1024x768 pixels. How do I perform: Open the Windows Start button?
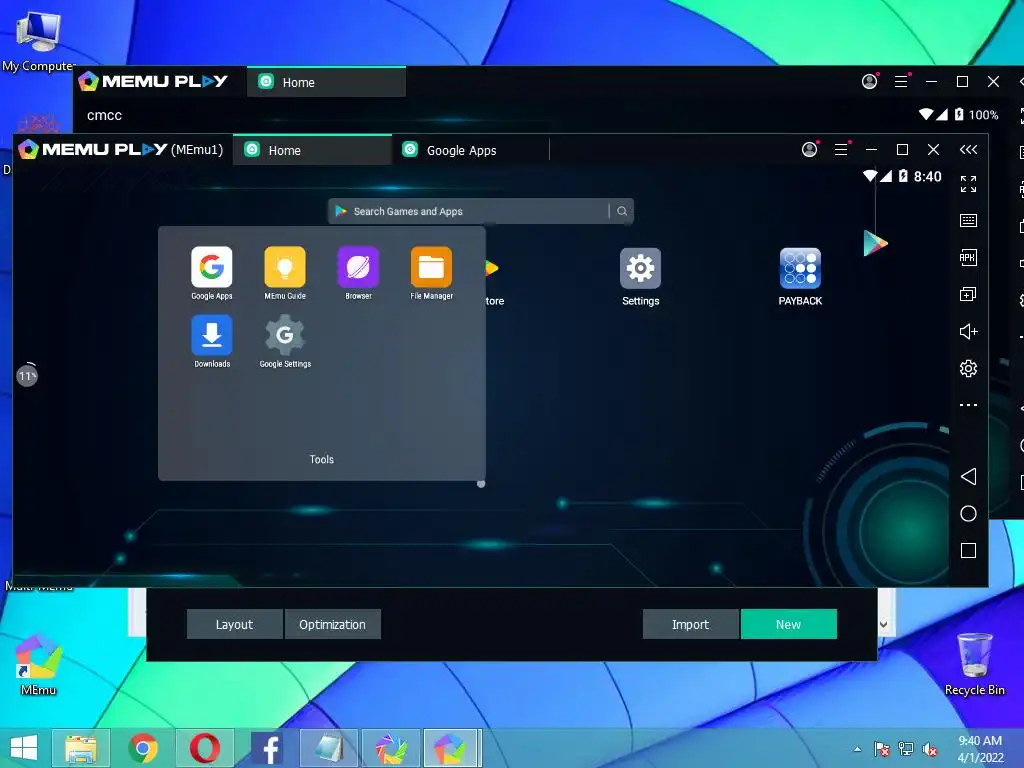(x=24, y=748)
